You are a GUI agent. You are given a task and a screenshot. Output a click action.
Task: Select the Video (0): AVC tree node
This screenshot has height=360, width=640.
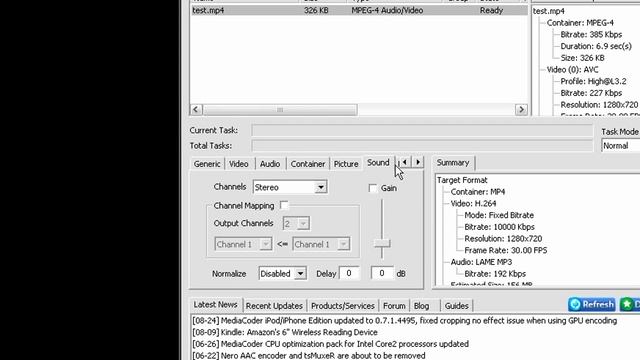click(572, 70)
